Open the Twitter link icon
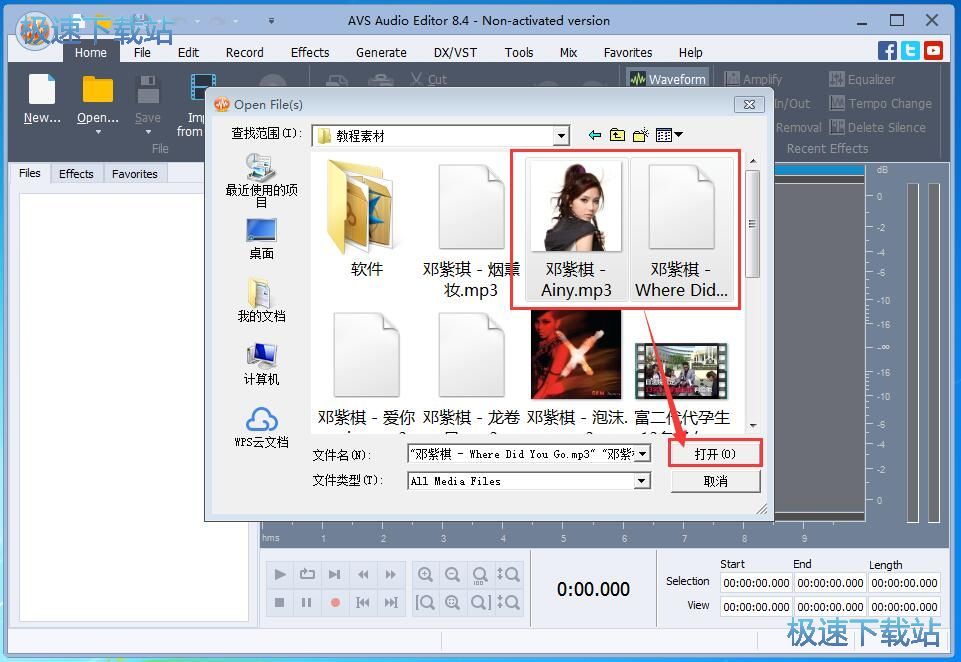This screenshot has height=662, width=961. click(910, 51)
